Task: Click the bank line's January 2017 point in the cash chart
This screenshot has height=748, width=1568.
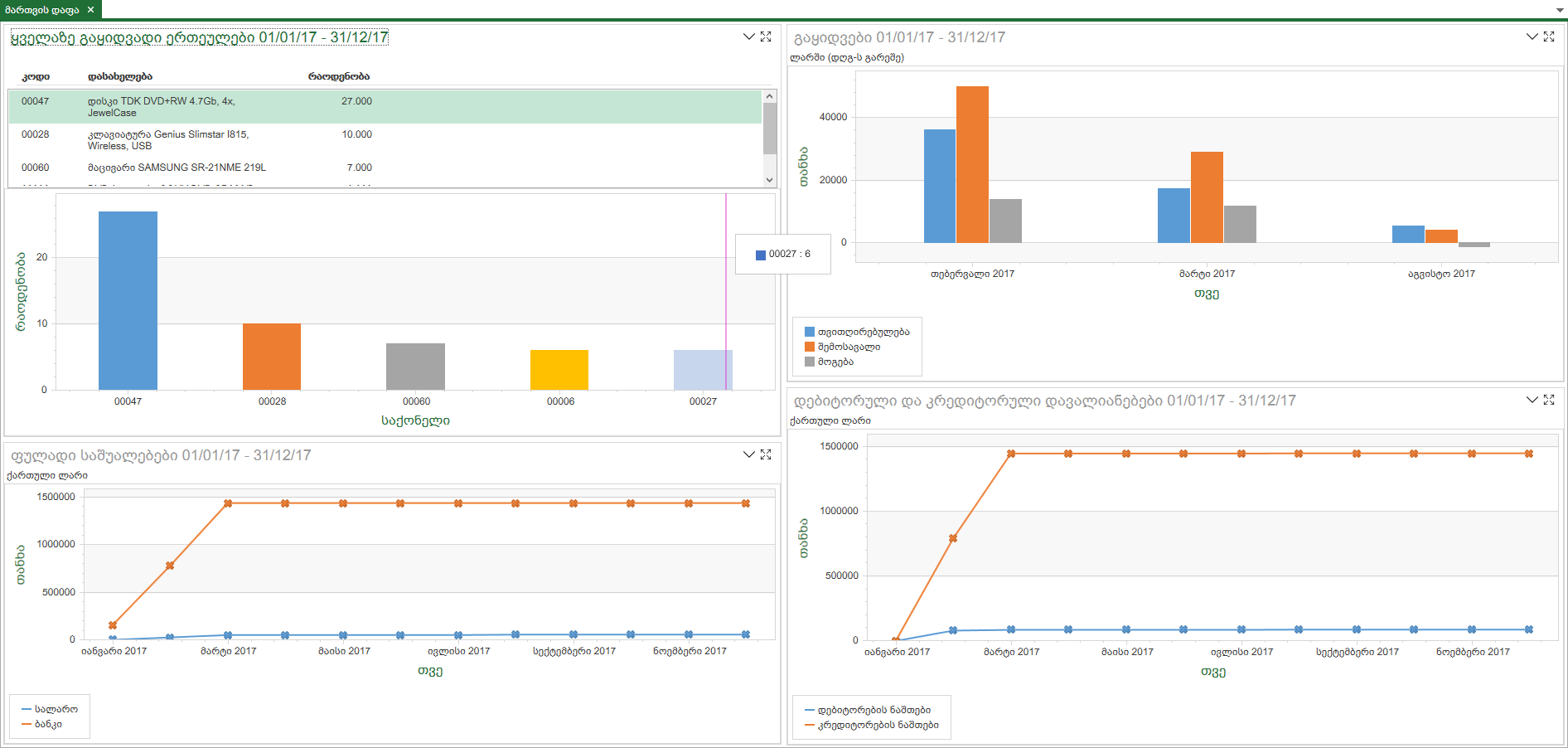Action: coord(113,625)
